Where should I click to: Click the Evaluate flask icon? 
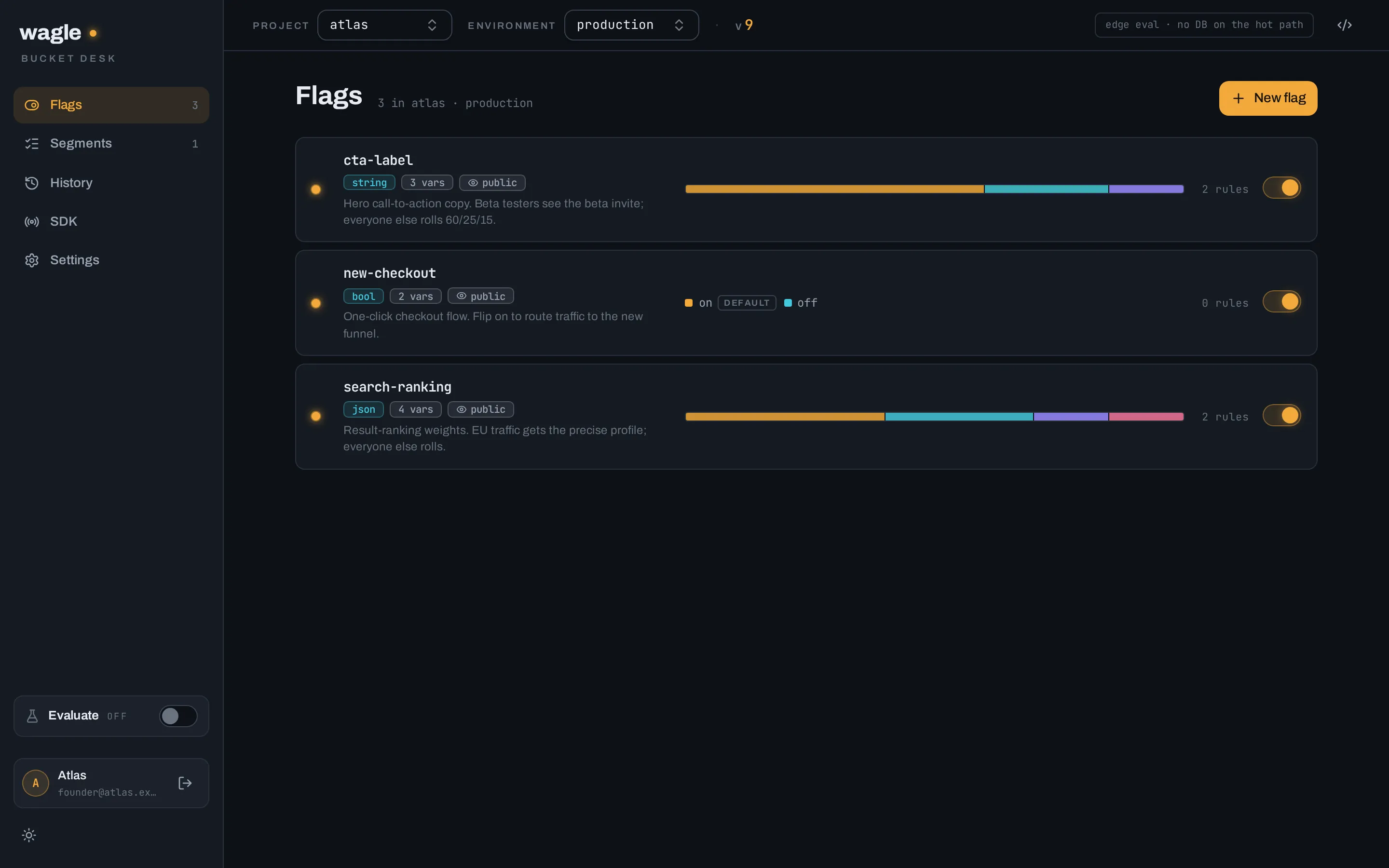tap(32, 716)
